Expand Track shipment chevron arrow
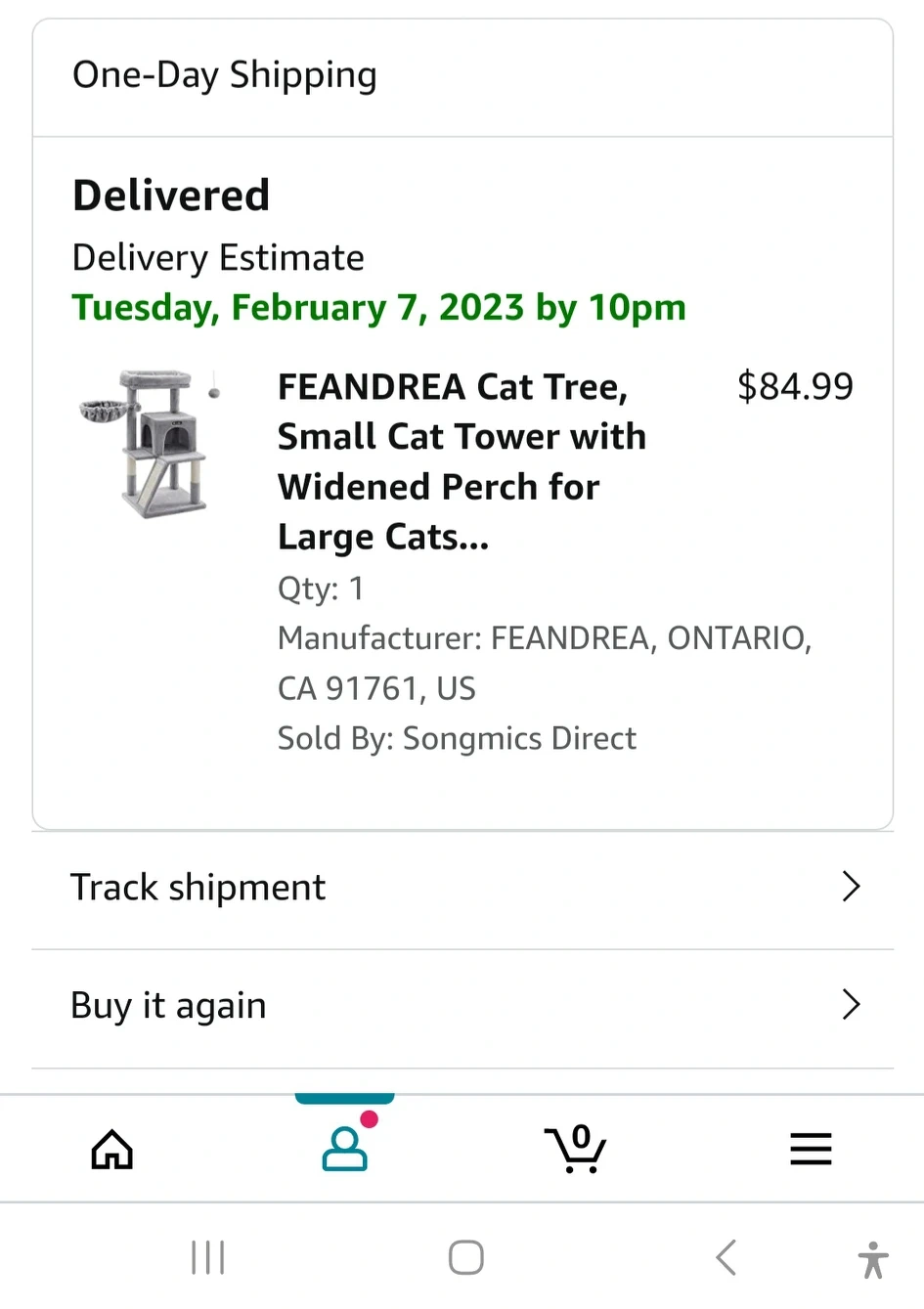The height and width of the screenshot is (1309, 924). [x=851, y=887]
